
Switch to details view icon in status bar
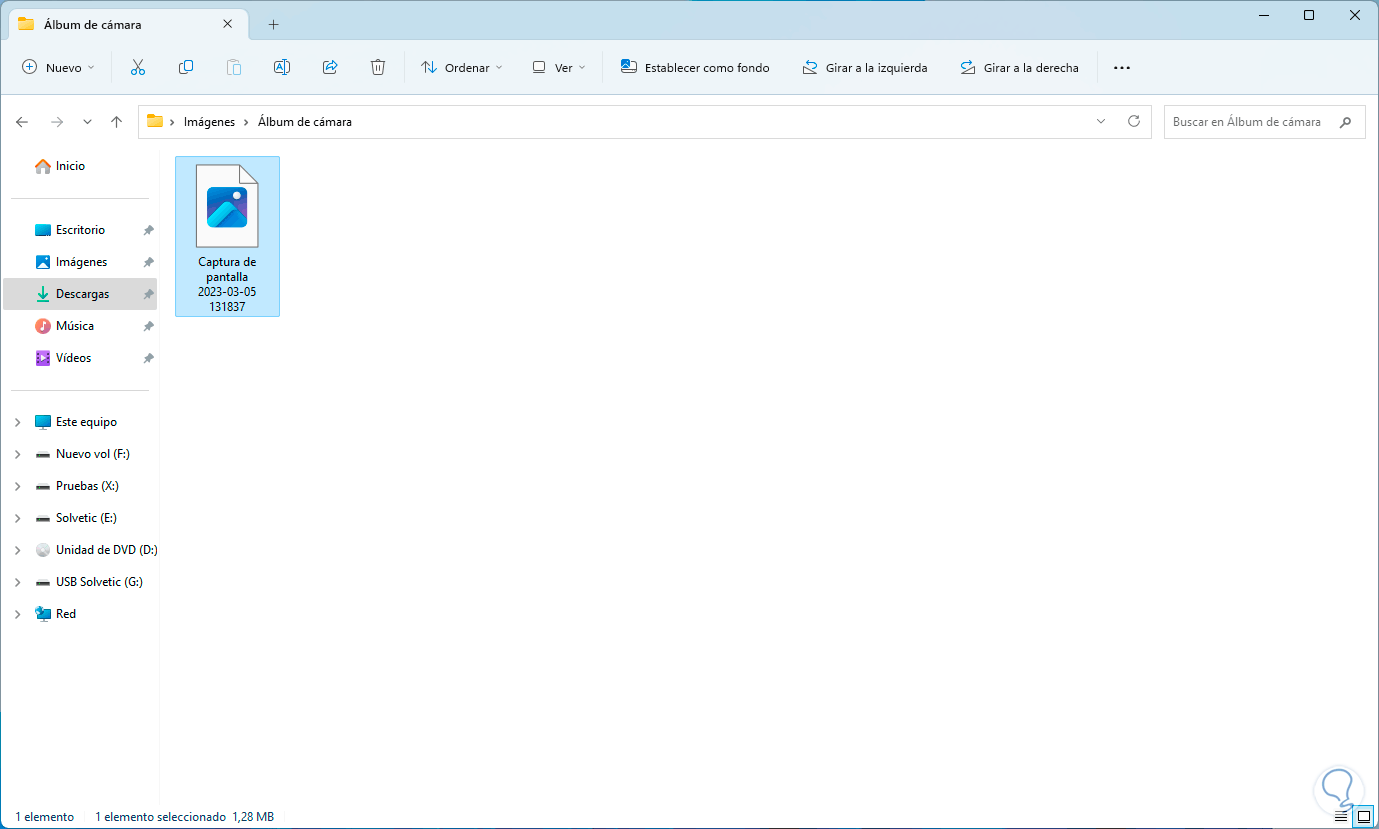[1342, 817]
